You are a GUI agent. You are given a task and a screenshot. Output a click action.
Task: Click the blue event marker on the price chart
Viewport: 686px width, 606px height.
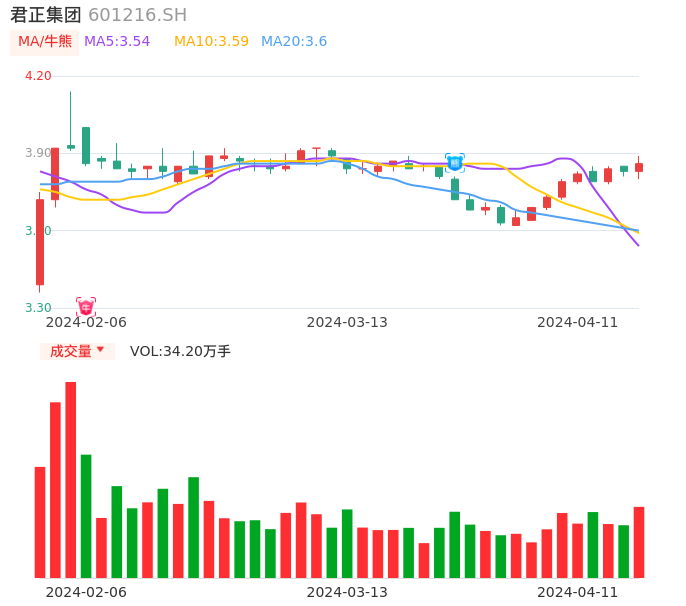(x=455, y=162)
